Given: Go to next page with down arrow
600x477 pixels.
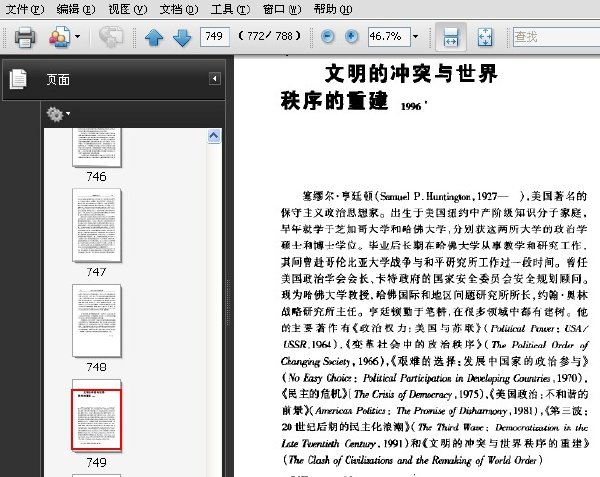Looking at the screenshot, I should click(182, 37).
